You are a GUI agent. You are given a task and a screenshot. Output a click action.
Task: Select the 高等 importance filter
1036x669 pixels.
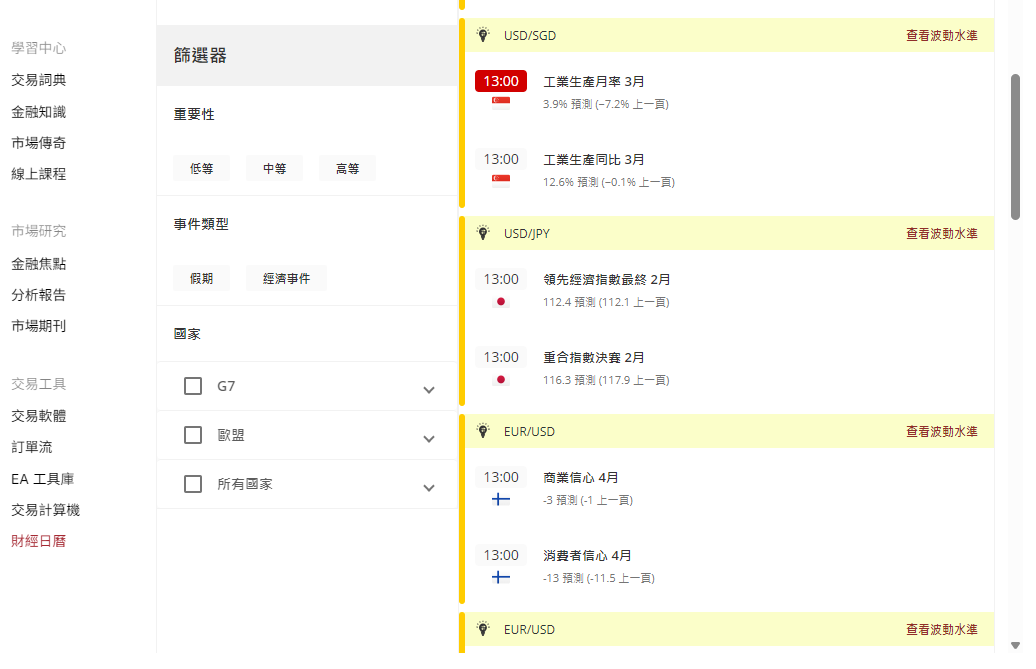pos(347,169)
